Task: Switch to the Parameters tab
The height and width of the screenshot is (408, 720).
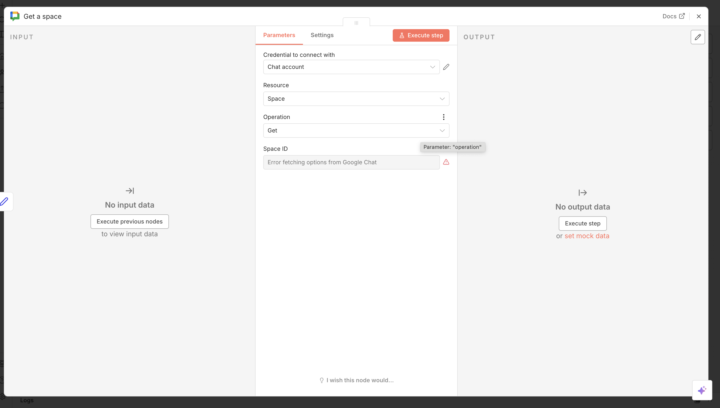Action: click(x=279, y=35)
